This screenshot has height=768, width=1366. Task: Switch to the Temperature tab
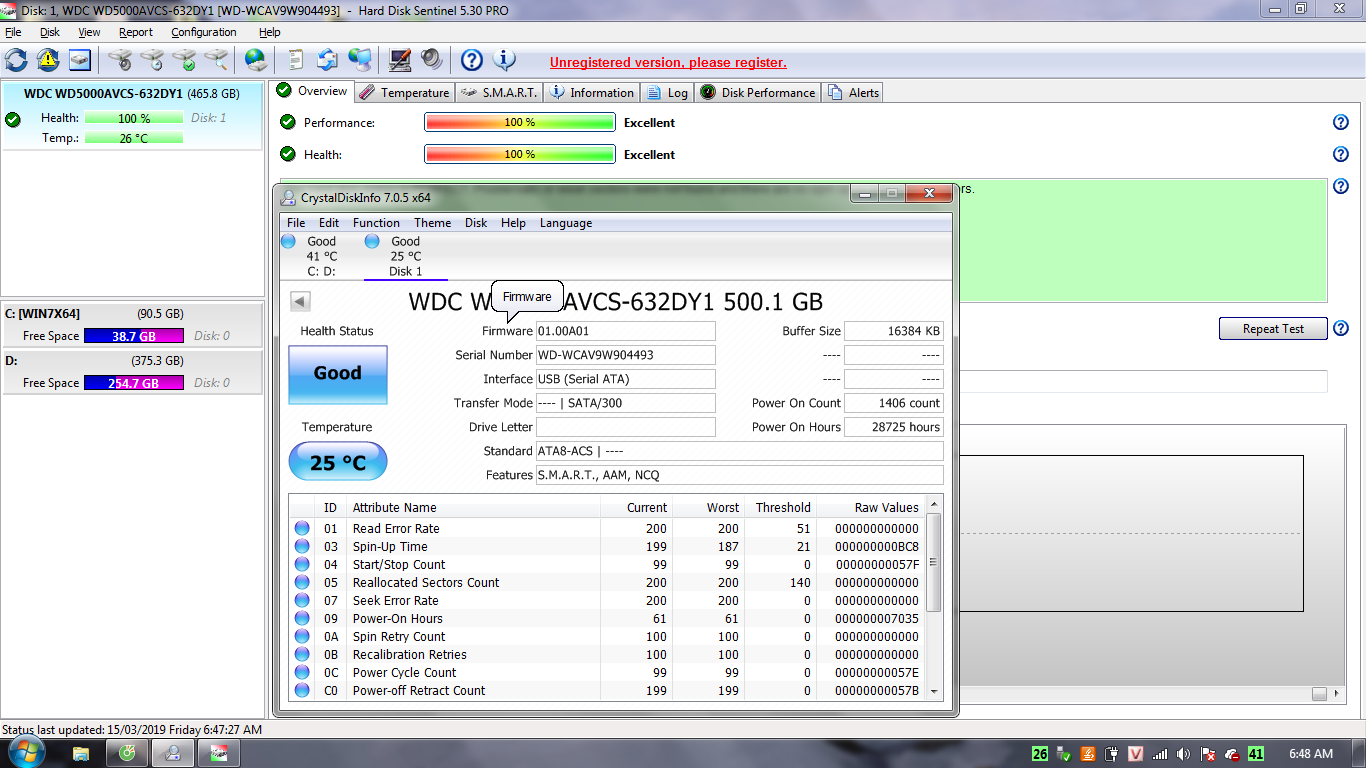(404, 92)
